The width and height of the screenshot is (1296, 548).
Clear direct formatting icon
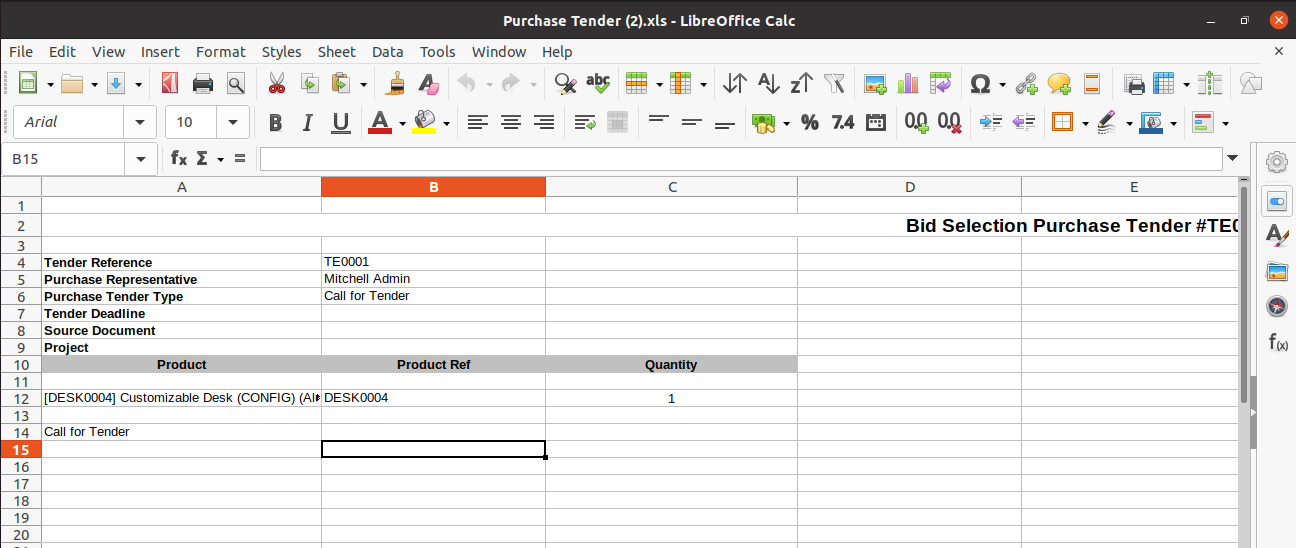[x=428, y=83]
